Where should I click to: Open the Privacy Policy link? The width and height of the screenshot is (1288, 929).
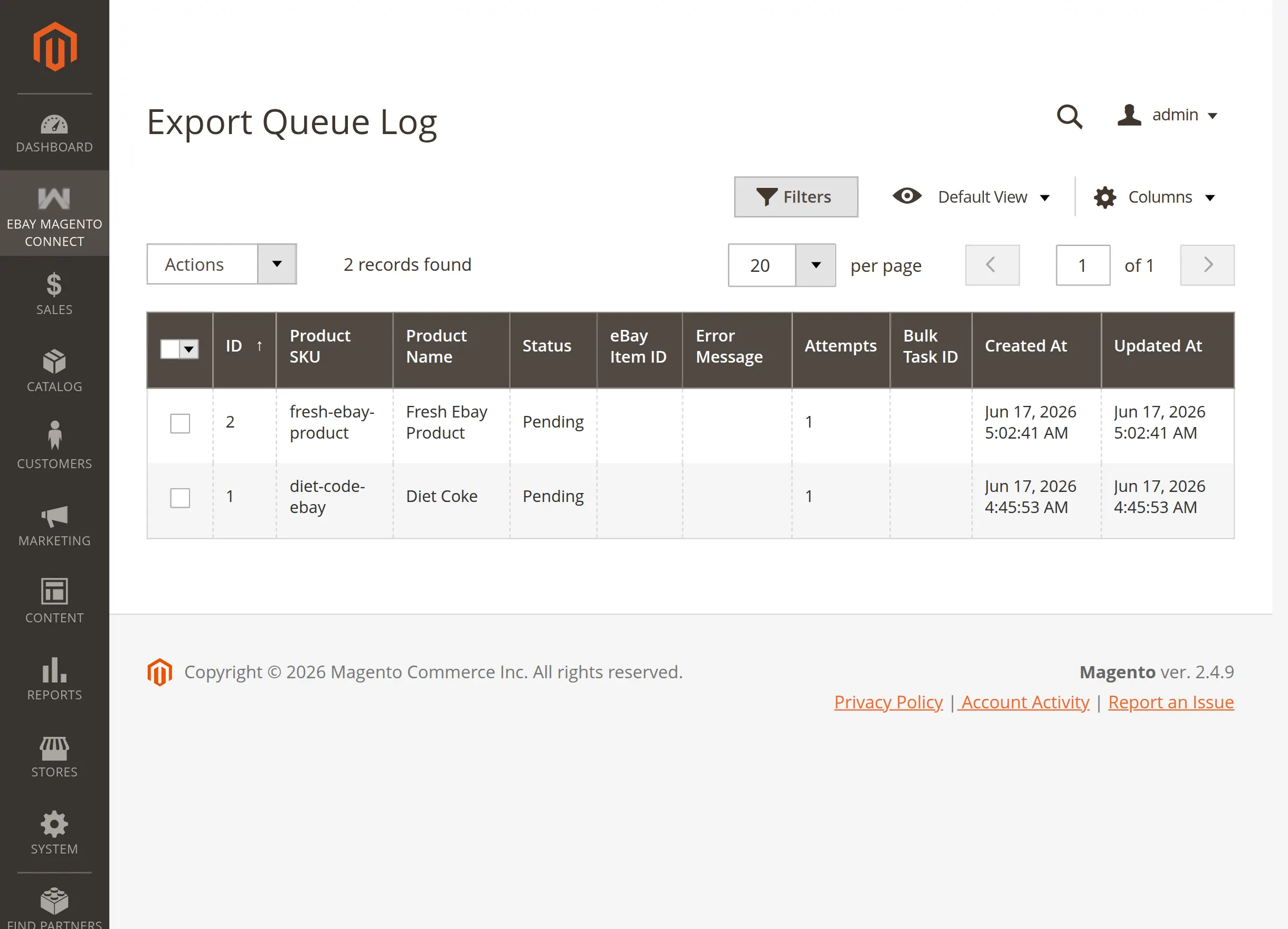coord(888,703)
